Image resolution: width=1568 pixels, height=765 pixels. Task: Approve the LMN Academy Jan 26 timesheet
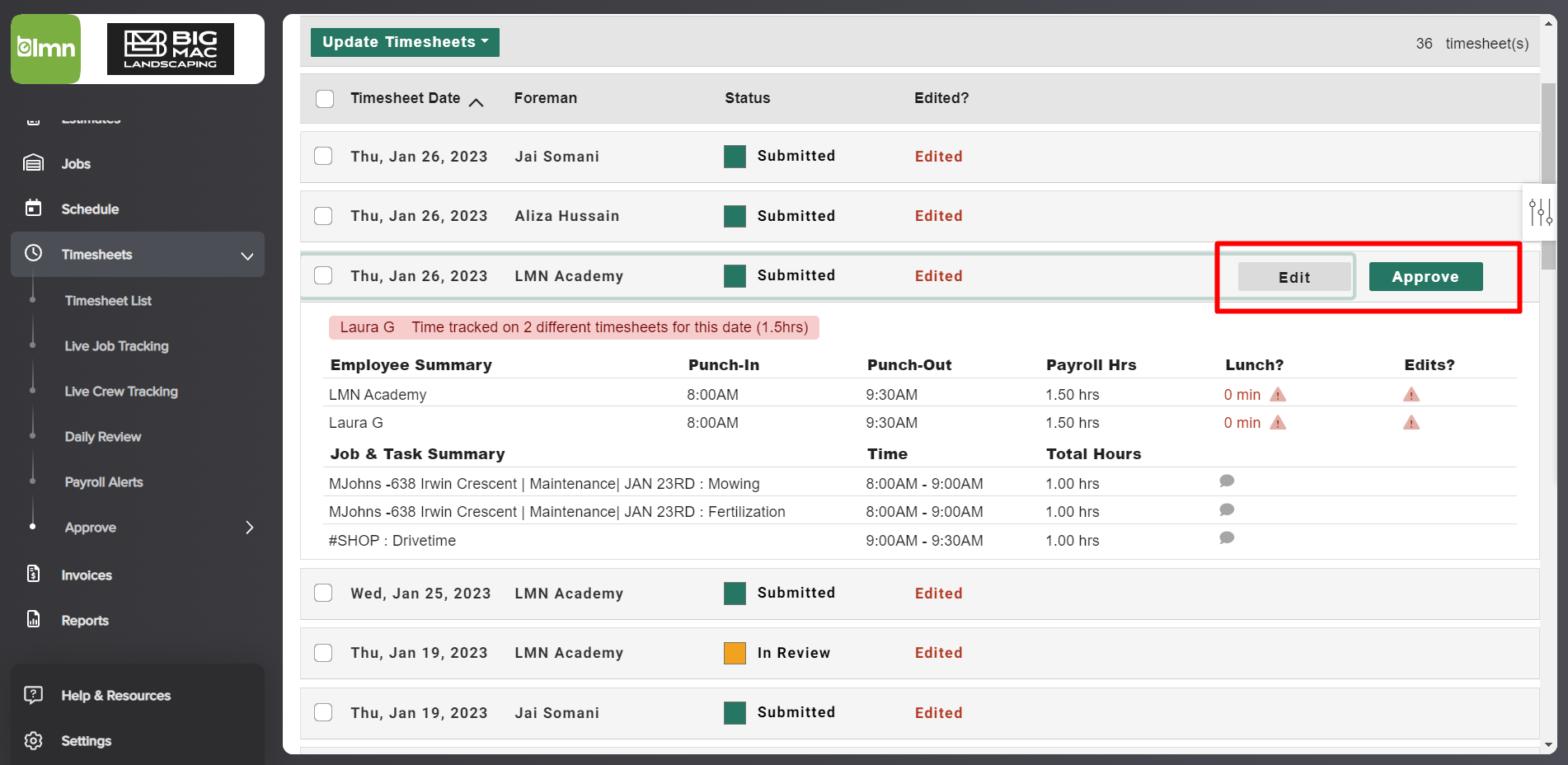click(x=1425, y=277)
